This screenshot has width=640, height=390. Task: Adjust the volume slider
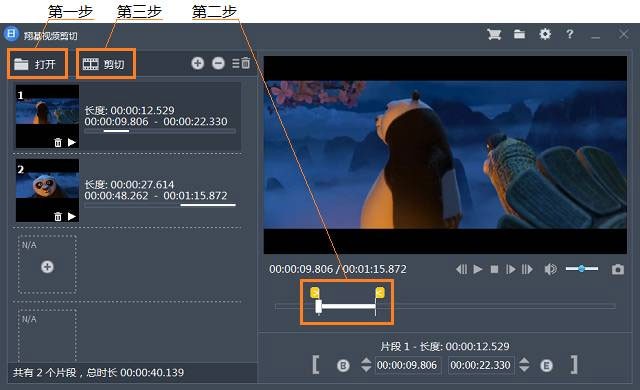pos(582,268)
